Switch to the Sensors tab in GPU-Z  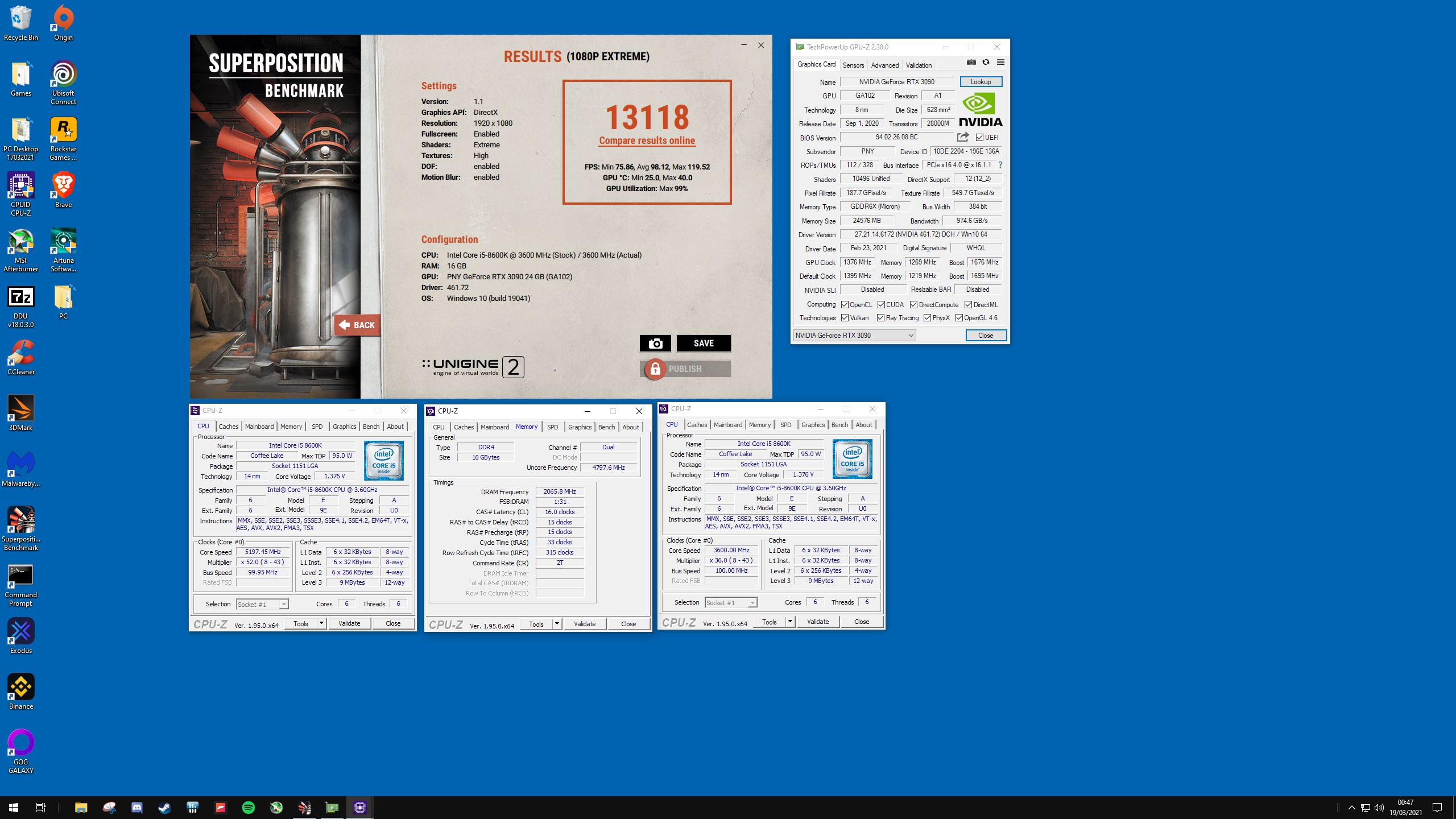click(853, 65)
